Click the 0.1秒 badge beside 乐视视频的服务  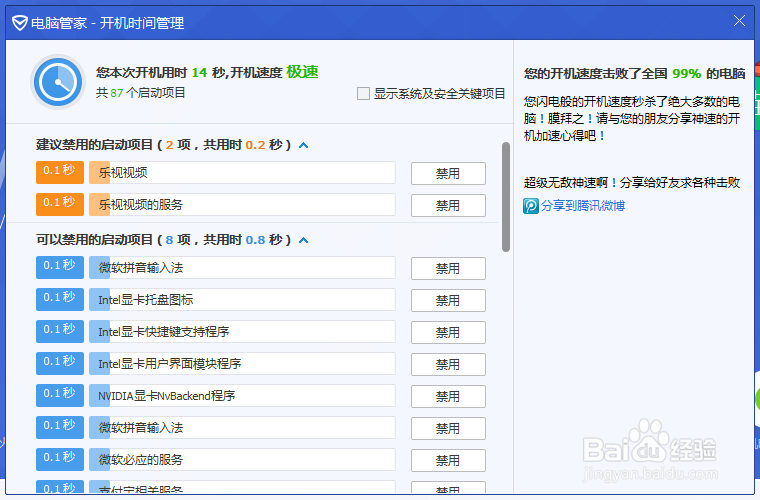[60, 204]
